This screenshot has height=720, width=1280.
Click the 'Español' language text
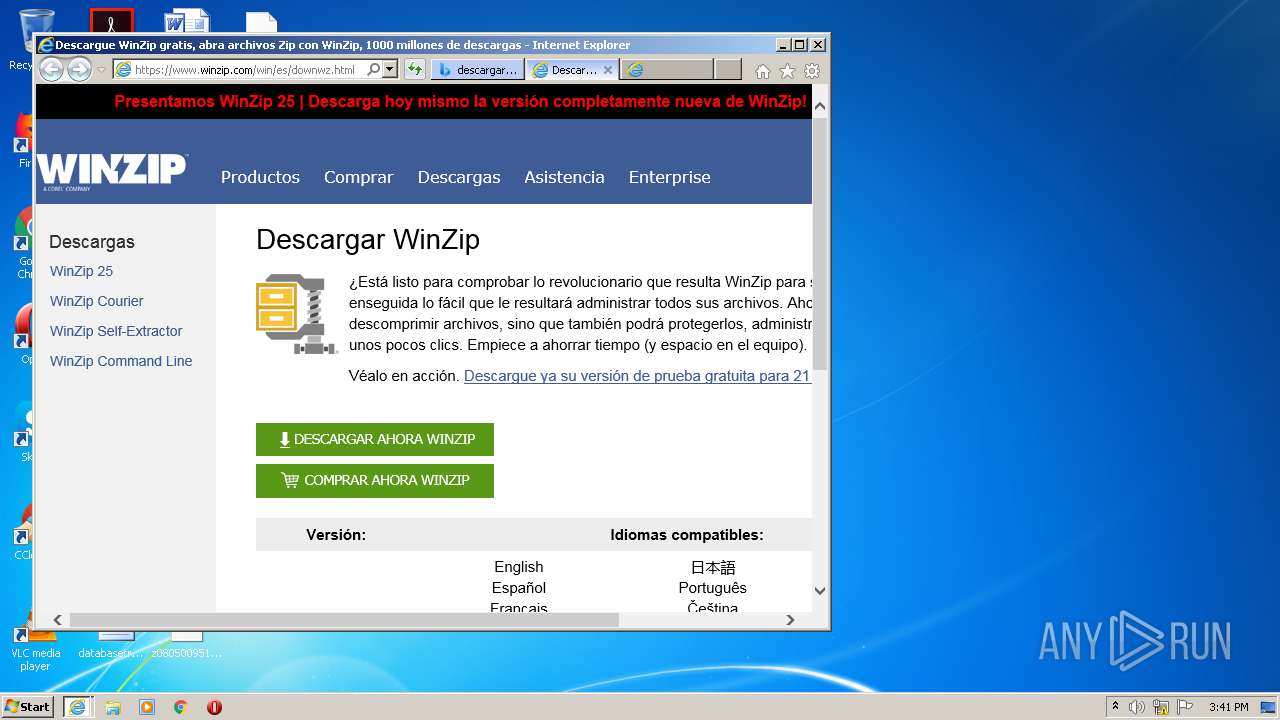(519, 588)
